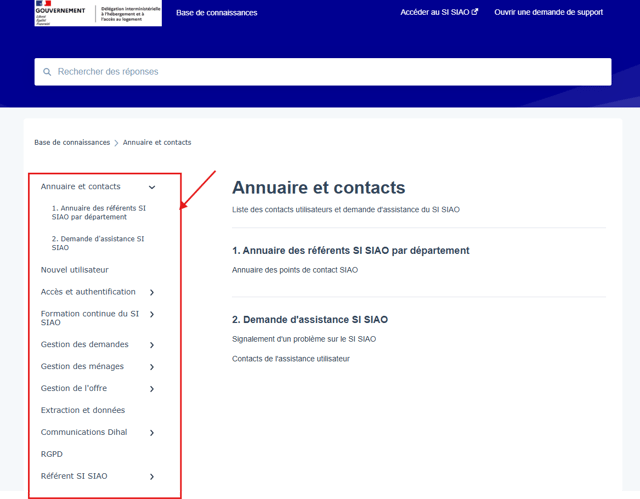Click the magnifier icon in the search bar
The width and height of the screenshot is (640, 499).
pos(47,72)
